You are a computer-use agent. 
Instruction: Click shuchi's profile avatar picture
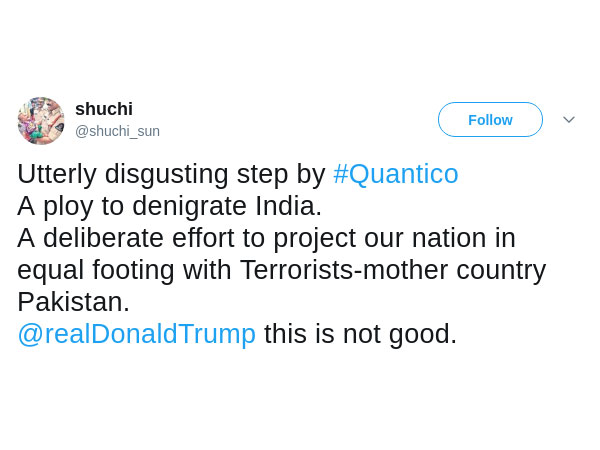41,121
